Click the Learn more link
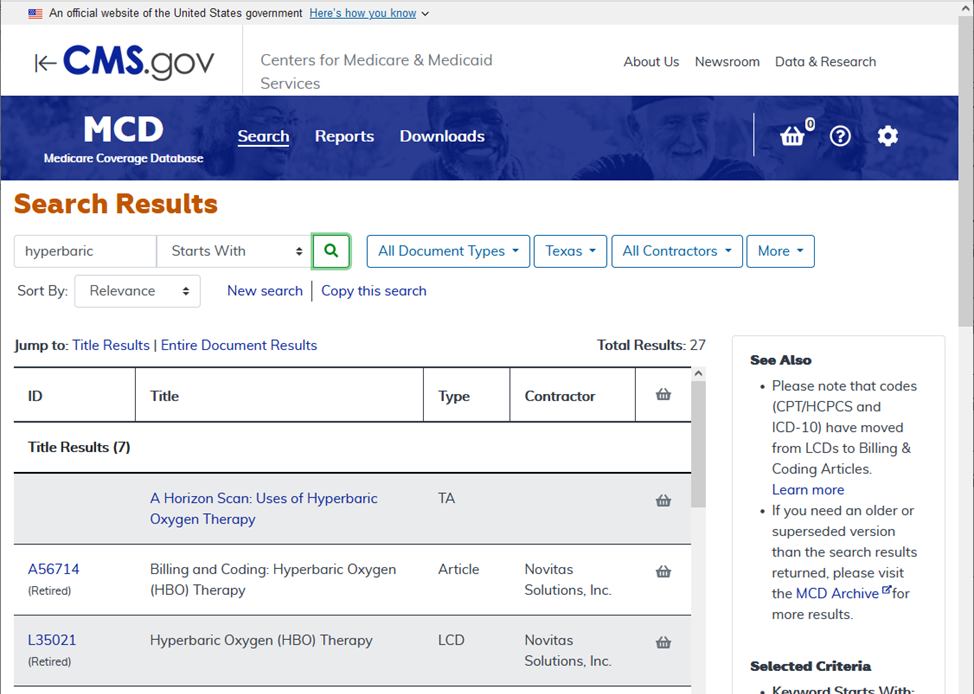This screenshot has width=974, height=694. click(x=808, y=490)
